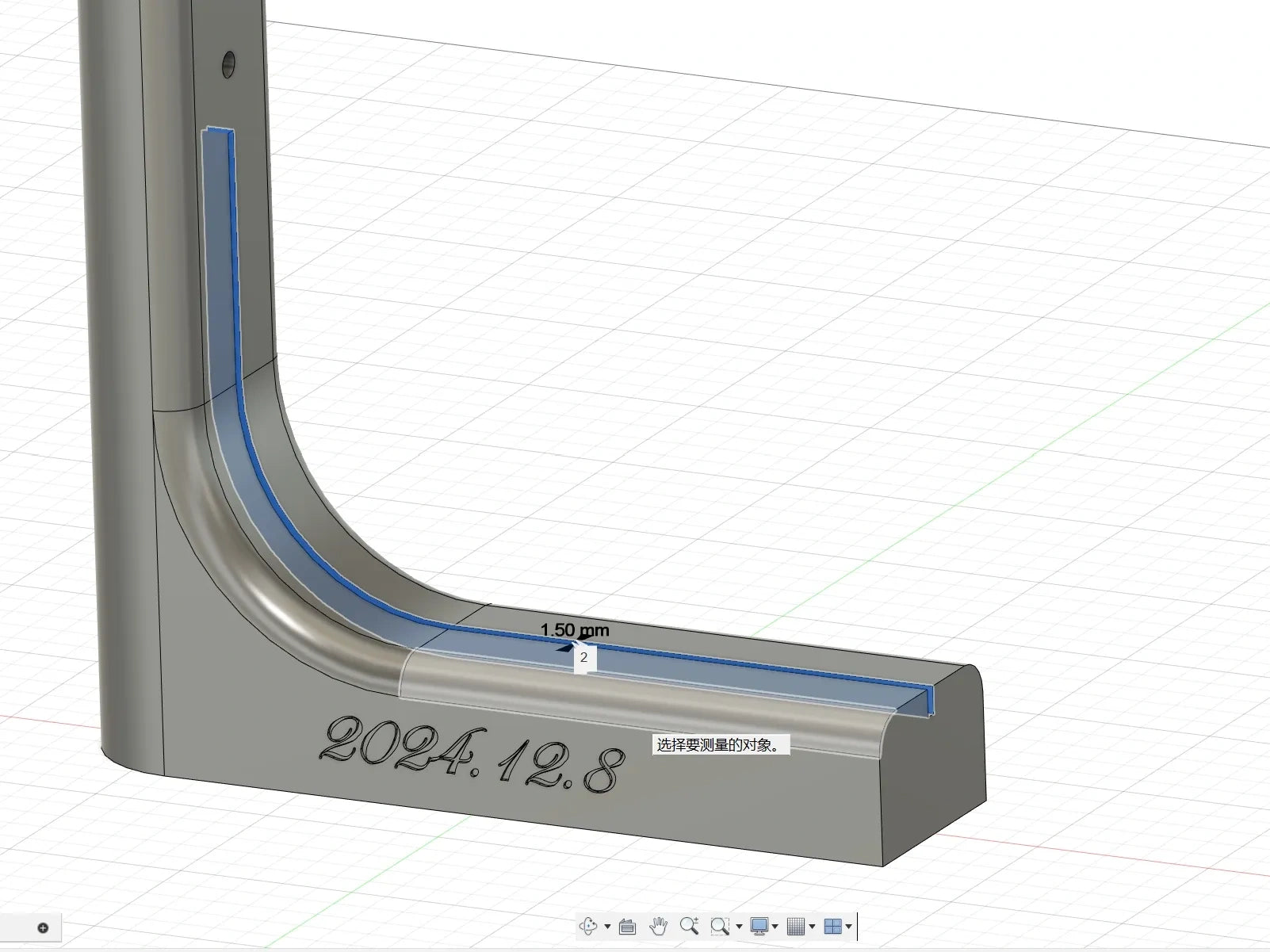The width and height of the screenshot is (1270, 952).
Task: Open the Viewports dropdown arrow
Action: pos(848,927)
